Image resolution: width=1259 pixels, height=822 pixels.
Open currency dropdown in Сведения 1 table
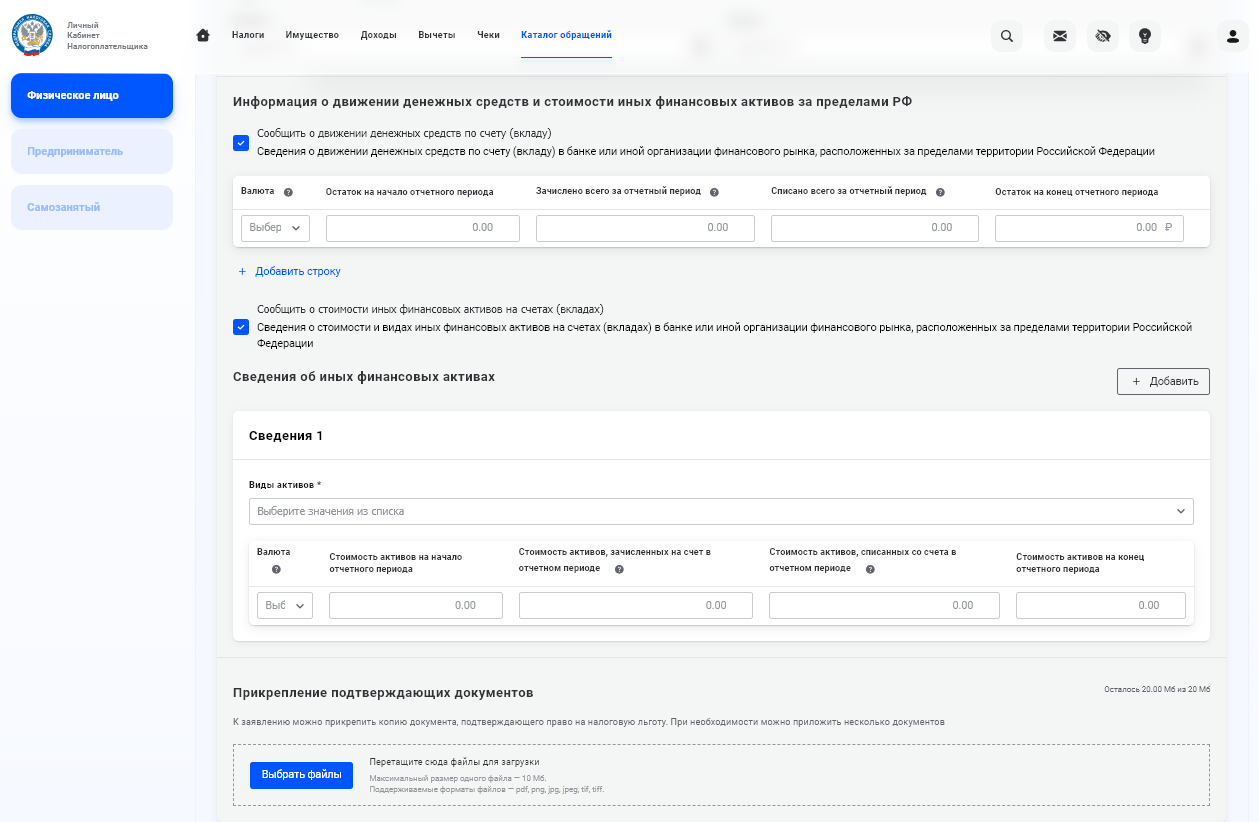pyautogui.click(x=285, y=605)
